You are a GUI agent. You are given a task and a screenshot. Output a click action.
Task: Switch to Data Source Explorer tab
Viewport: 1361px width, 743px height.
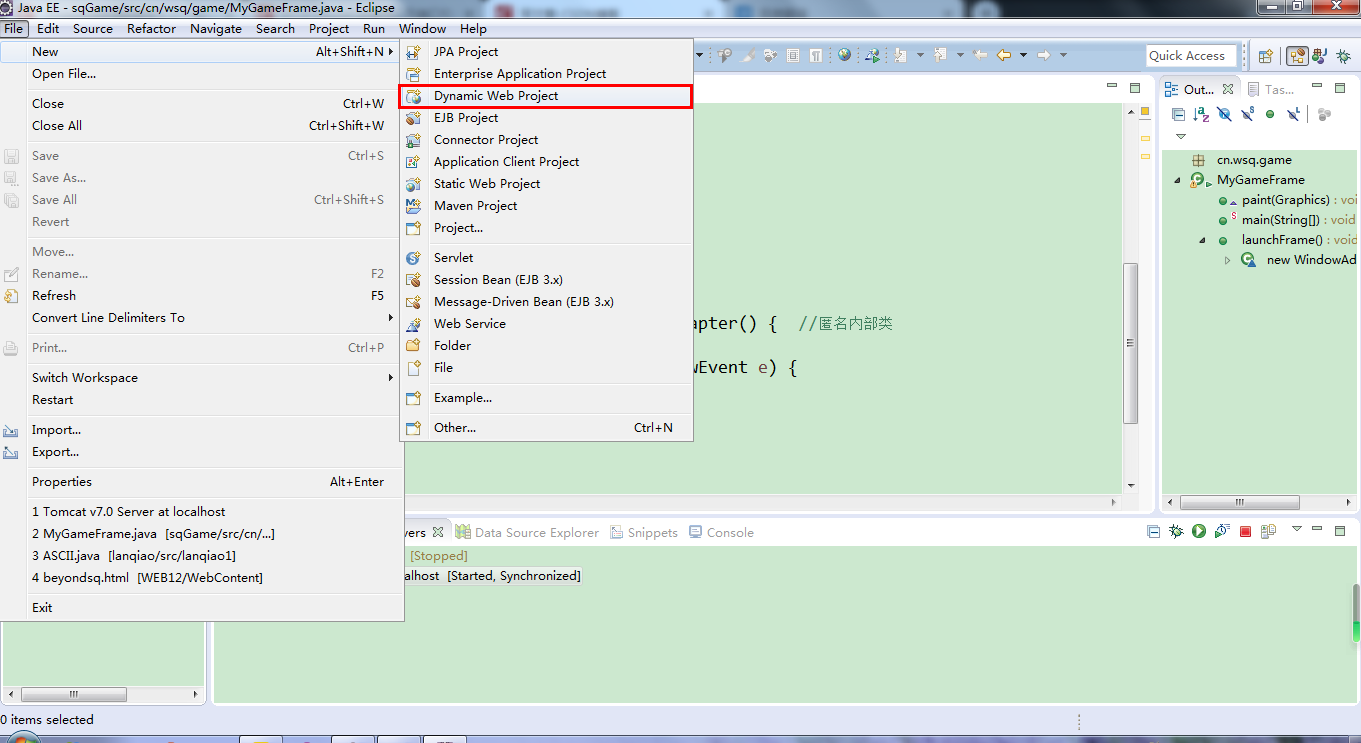(527, 532)
